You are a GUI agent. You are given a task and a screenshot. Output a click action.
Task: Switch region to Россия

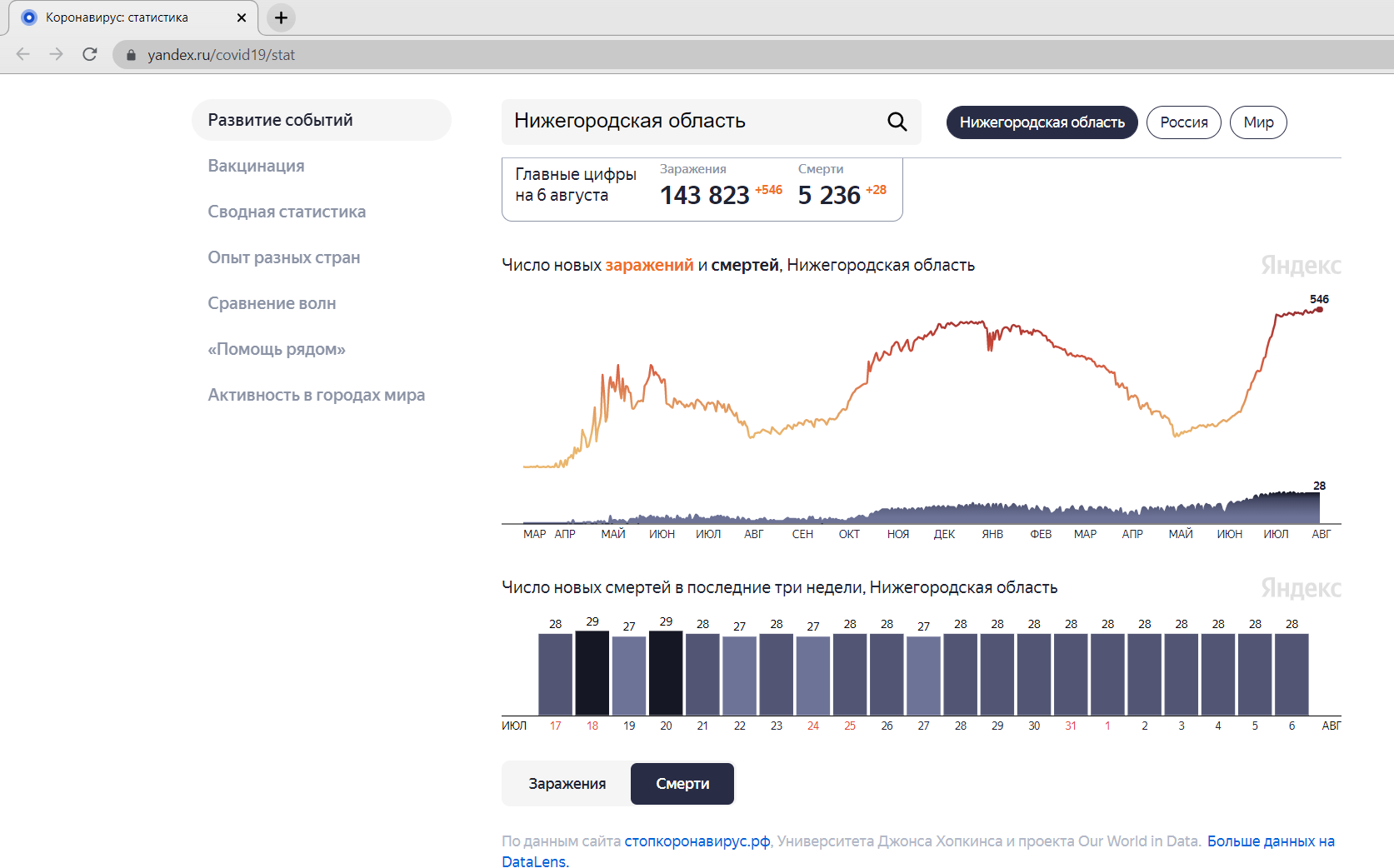point(1183,122)
